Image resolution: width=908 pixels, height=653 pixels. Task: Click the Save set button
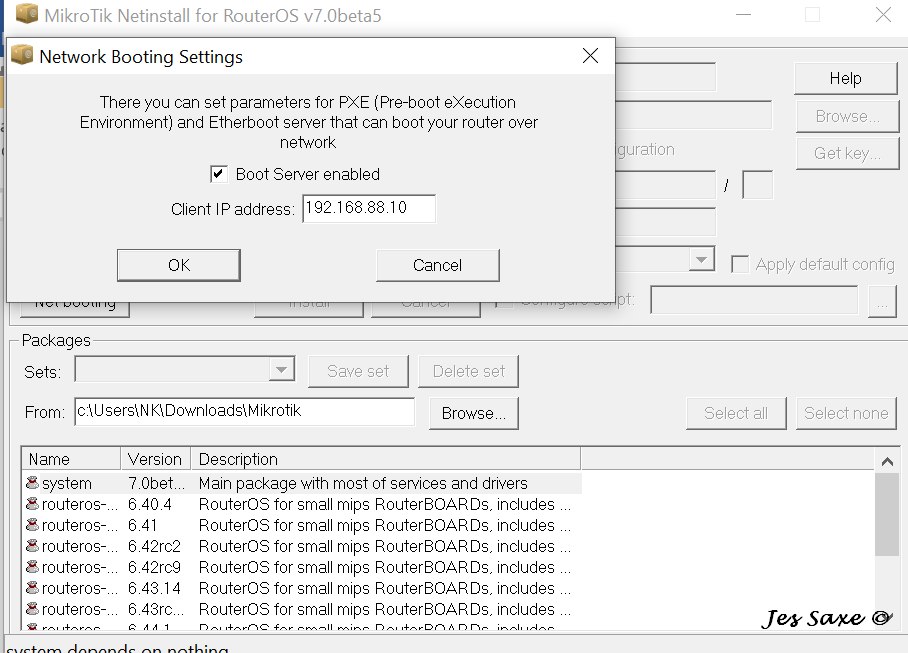pyautogui.click(x=358, y=371)
